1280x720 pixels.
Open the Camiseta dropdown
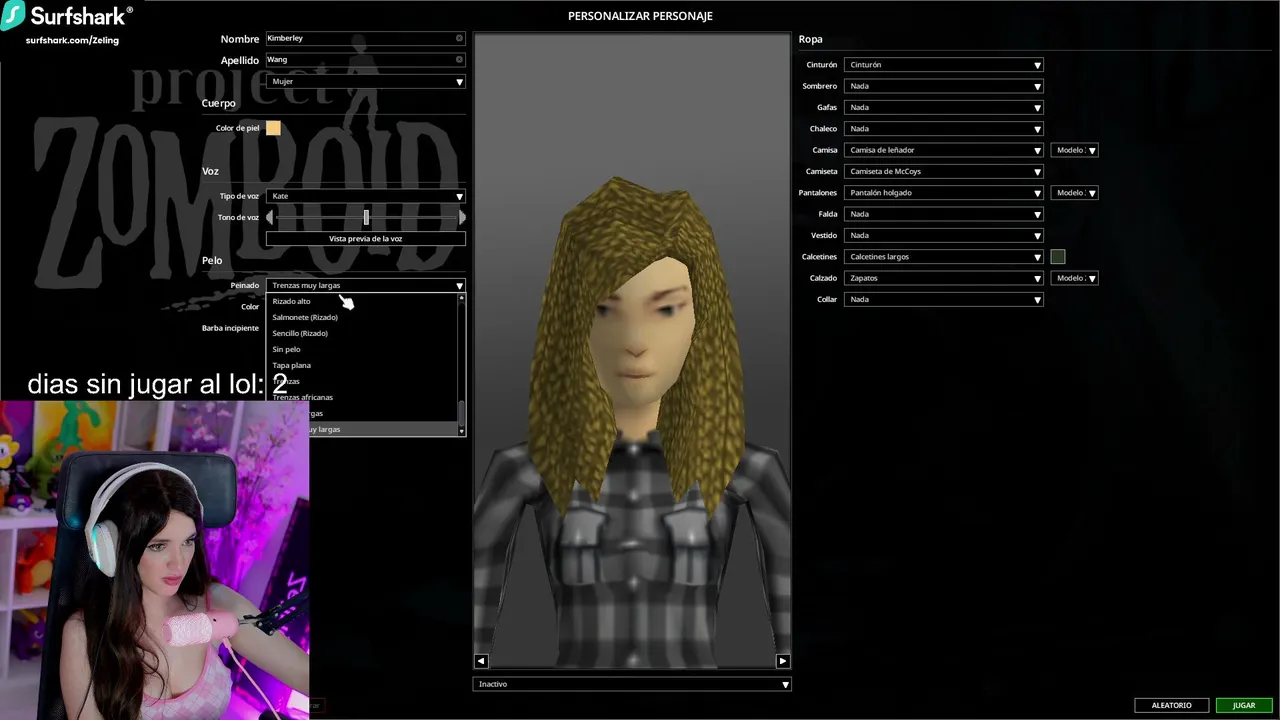[944, 172]
